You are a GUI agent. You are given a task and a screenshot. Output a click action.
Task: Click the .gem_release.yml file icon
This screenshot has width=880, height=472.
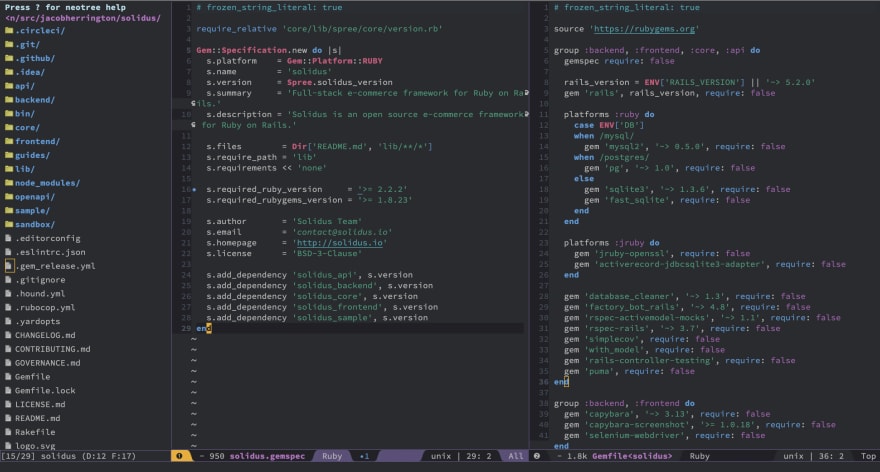(x=8, y=265)
